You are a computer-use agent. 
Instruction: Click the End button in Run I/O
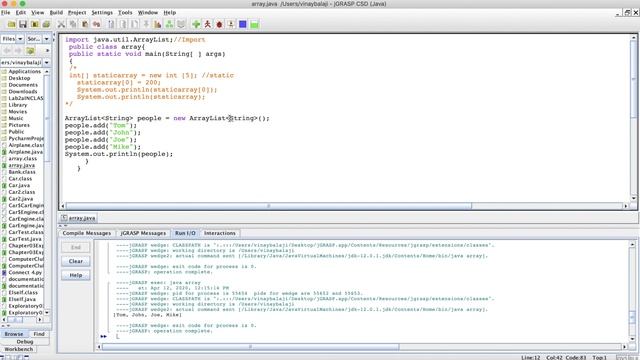(76, 247)
